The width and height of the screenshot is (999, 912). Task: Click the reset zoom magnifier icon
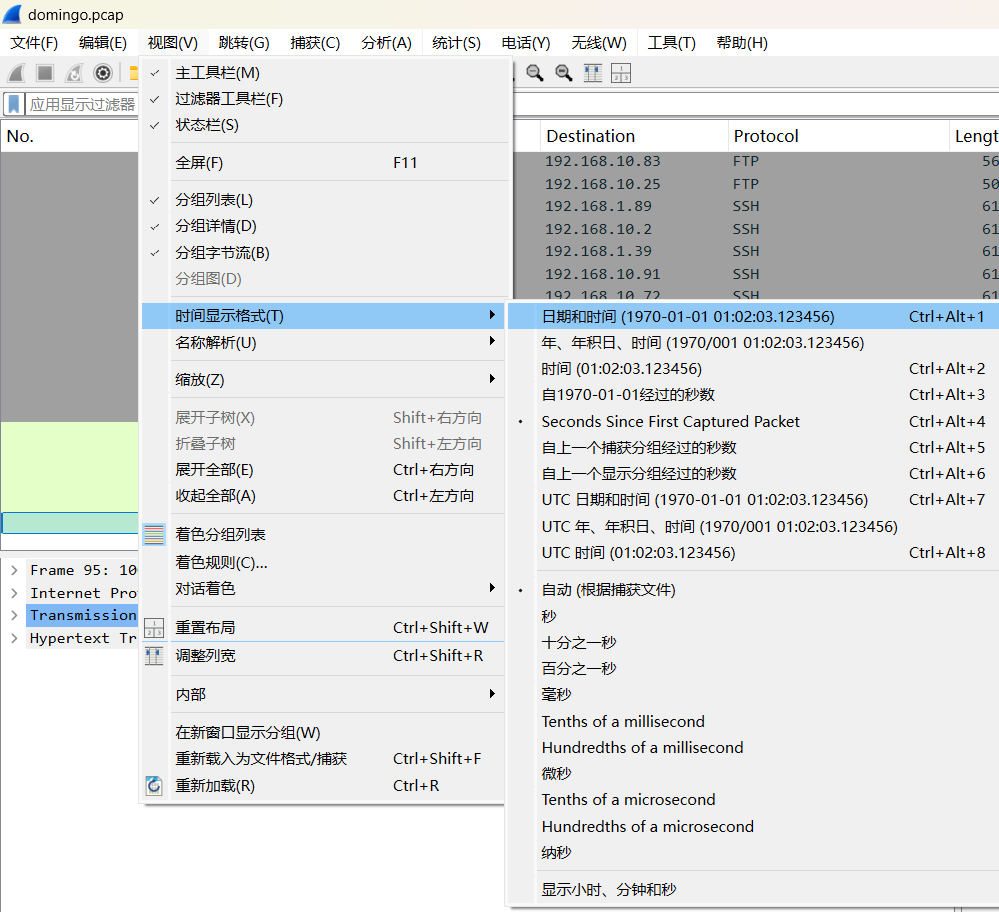coord(563,73)
